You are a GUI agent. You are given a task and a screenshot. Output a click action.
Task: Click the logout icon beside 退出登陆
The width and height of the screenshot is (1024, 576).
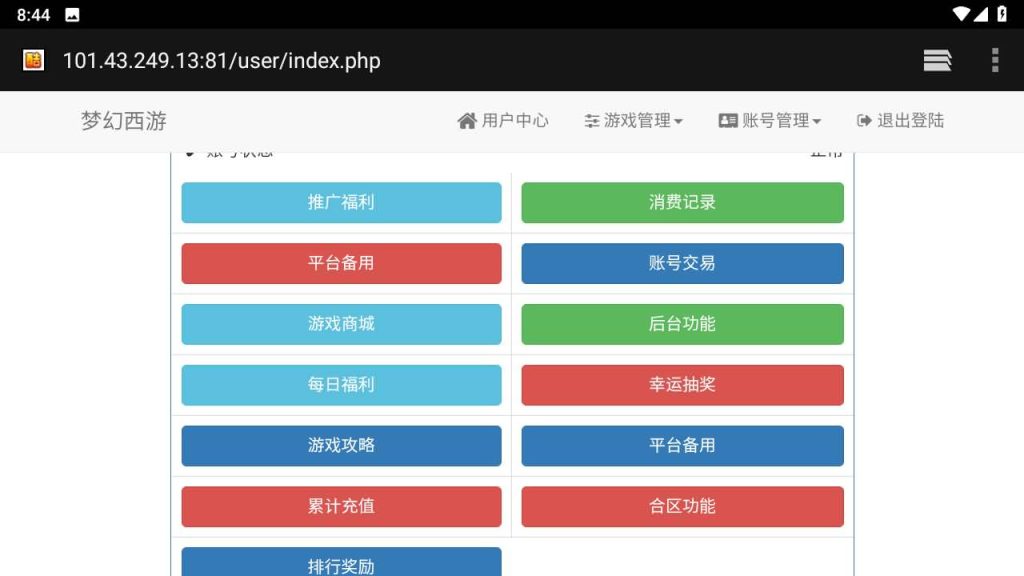tap(862, 120)
